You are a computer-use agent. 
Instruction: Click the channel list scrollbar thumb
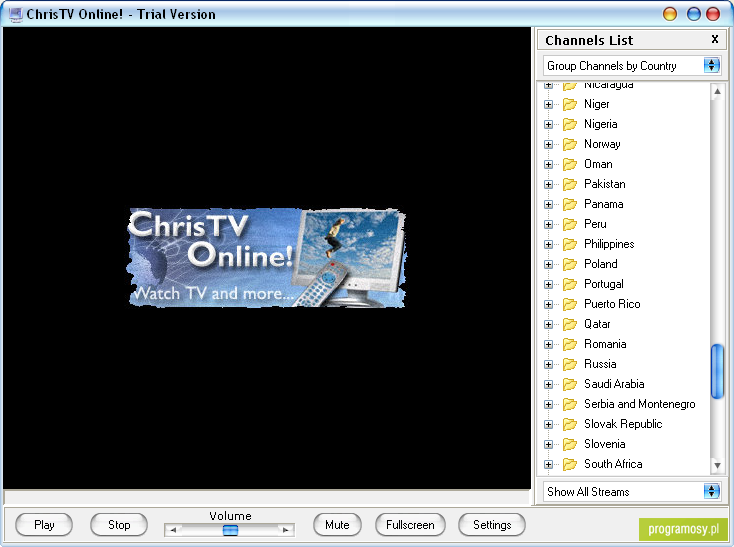(717, 372)
